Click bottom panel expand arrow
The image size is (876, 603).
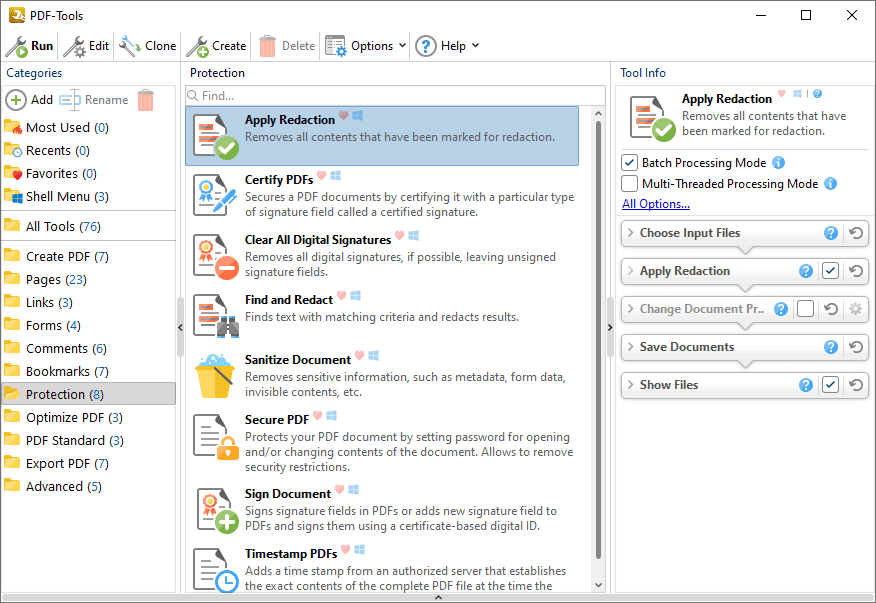coord(438,597)
